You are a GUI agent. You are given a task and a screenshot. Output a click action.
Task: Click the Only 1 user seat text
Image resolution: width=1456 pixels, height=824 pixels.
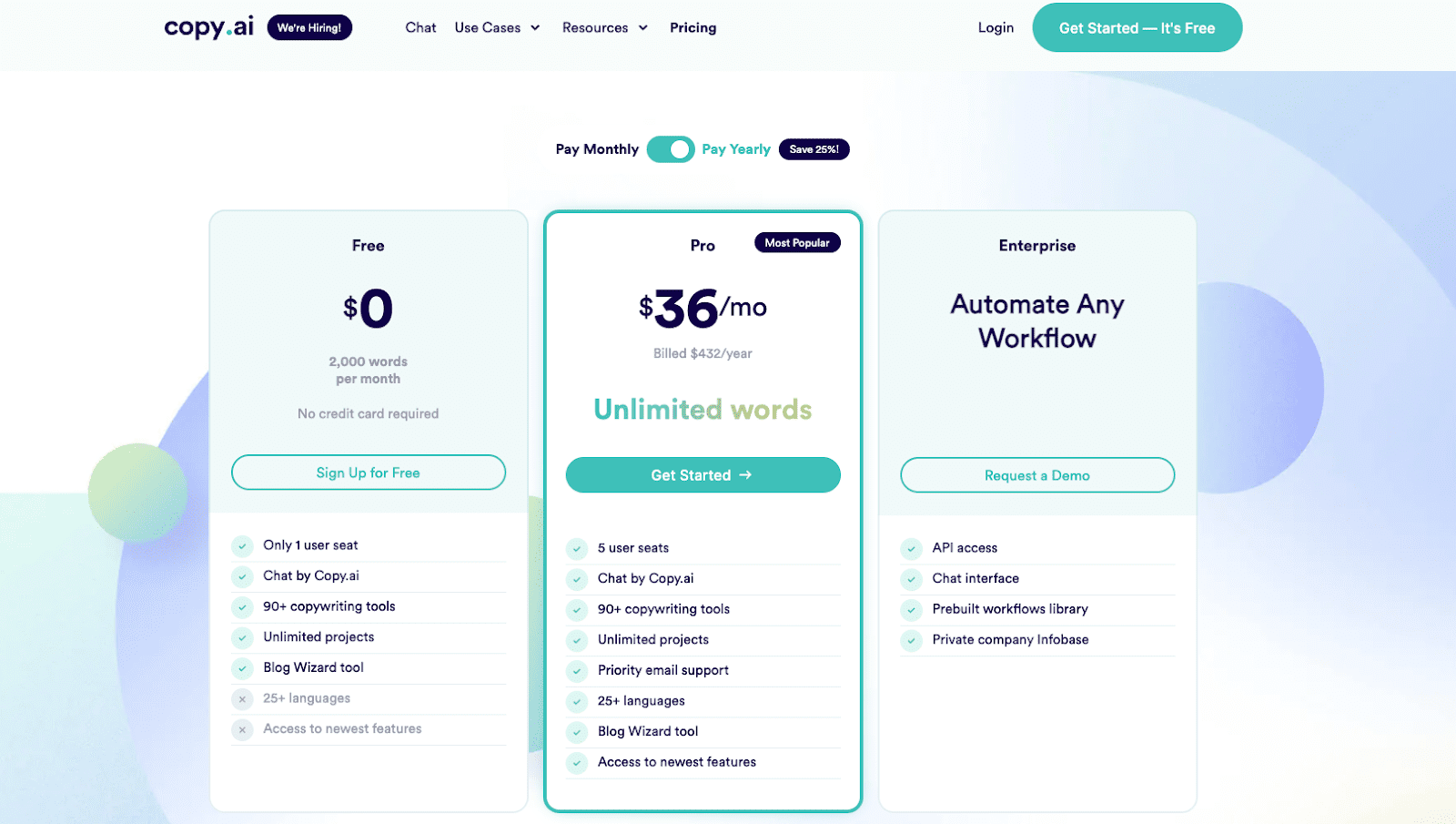[310, 544]
